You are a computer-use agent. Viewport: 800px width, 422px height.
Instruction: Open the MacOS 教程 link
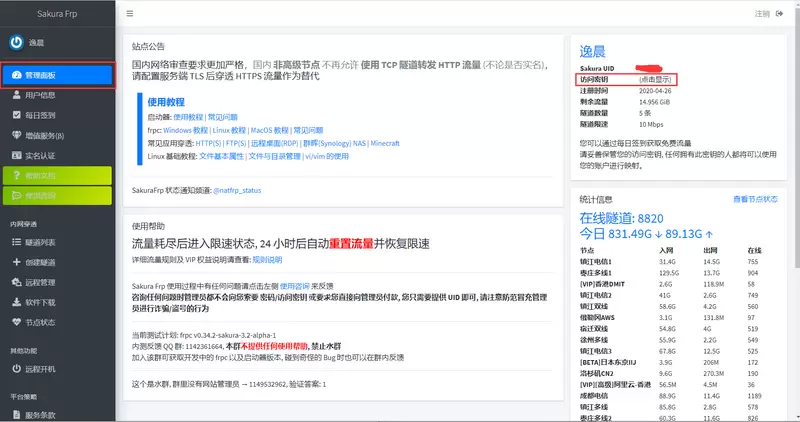click(x=269, y=130)
